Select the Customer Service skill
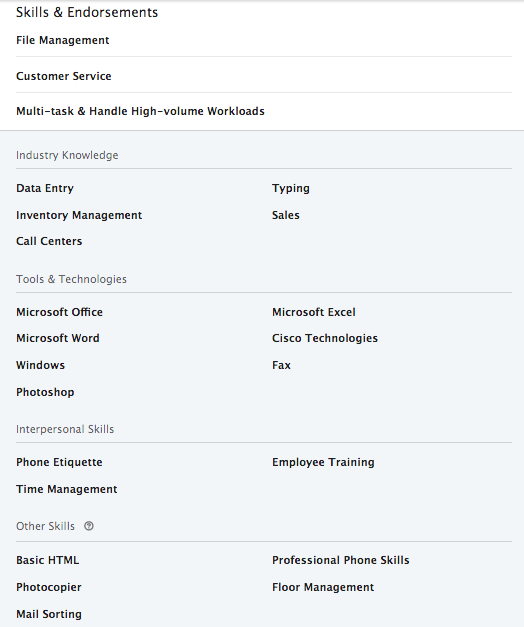The image size is (524, 627). (64, 76)
